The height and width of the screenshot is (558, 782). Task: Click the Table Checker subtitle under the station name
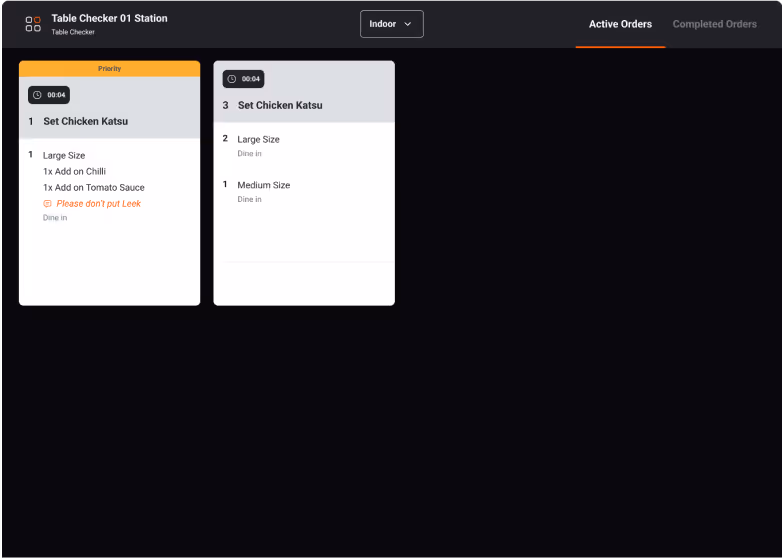point(73,32)
